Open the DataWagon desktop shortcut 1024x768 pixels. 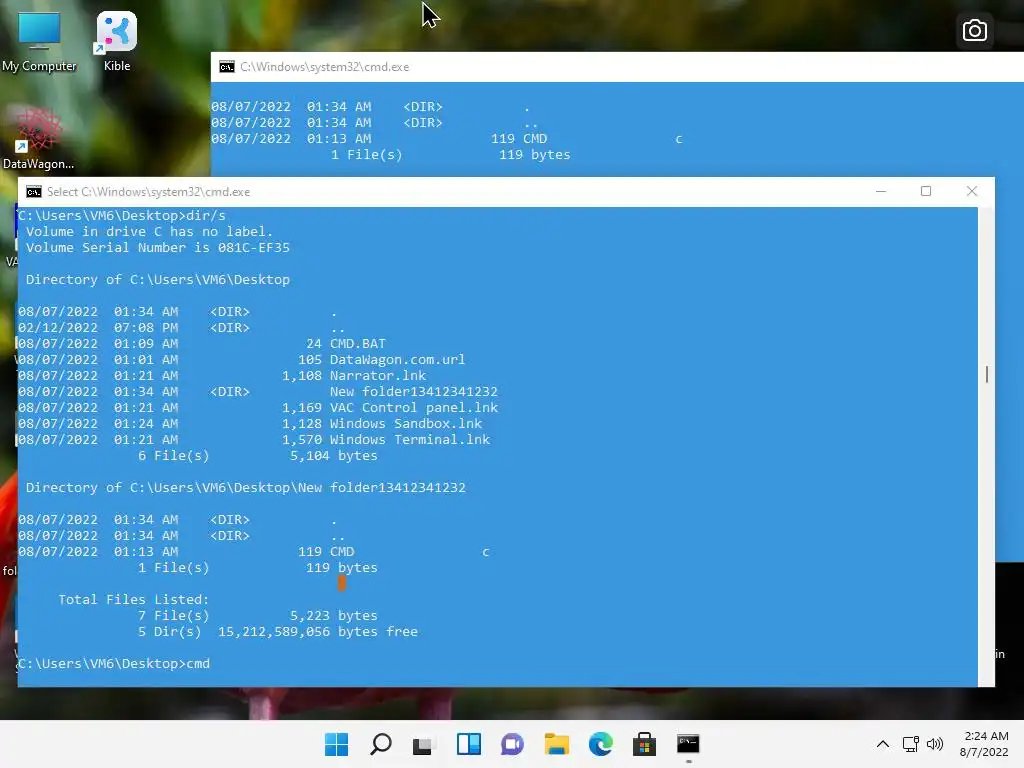pos(39,138)
